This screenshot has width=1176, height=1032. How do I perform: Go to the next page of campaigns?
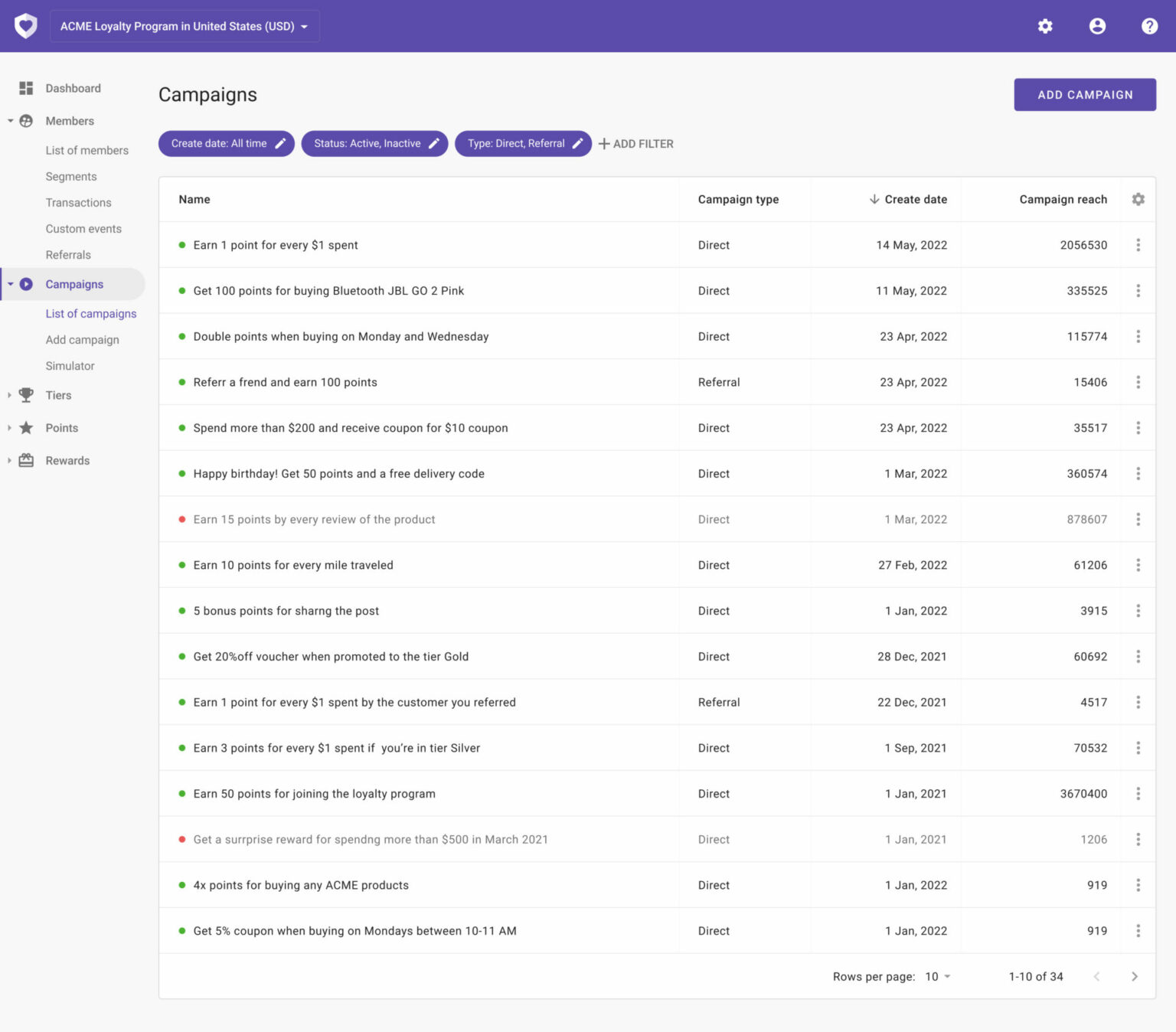tap(1135, 976)
